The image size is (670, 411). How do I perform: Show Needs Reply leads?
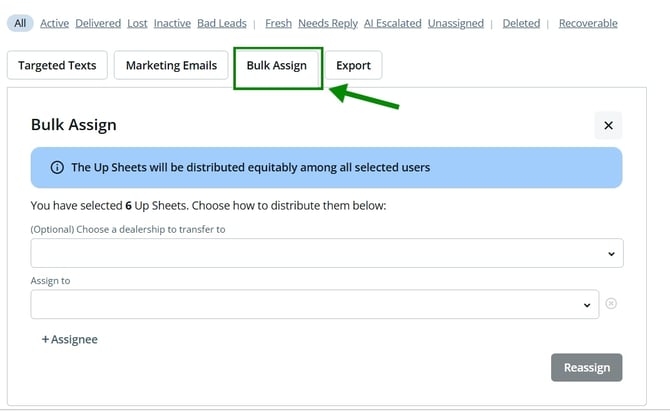pyautogui.click(x=328, y=23)
